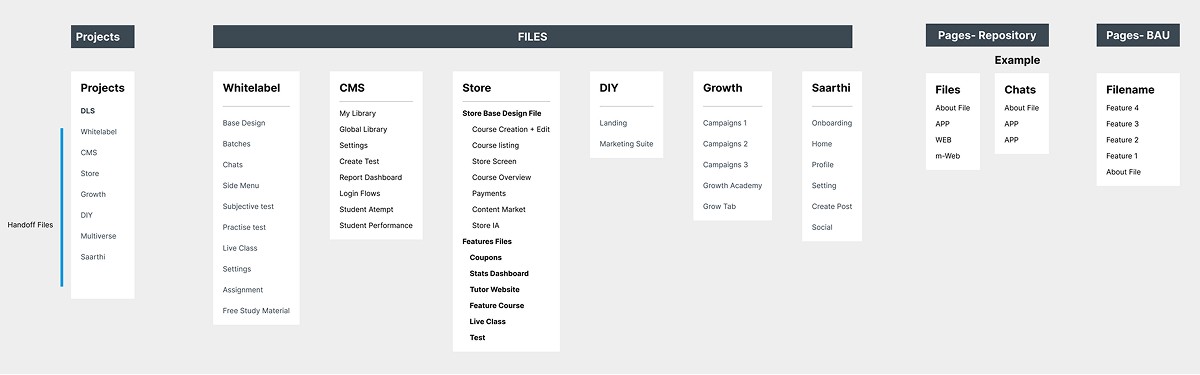
Task: Select Course listing in Store card
Action: [x=495, y=145]
